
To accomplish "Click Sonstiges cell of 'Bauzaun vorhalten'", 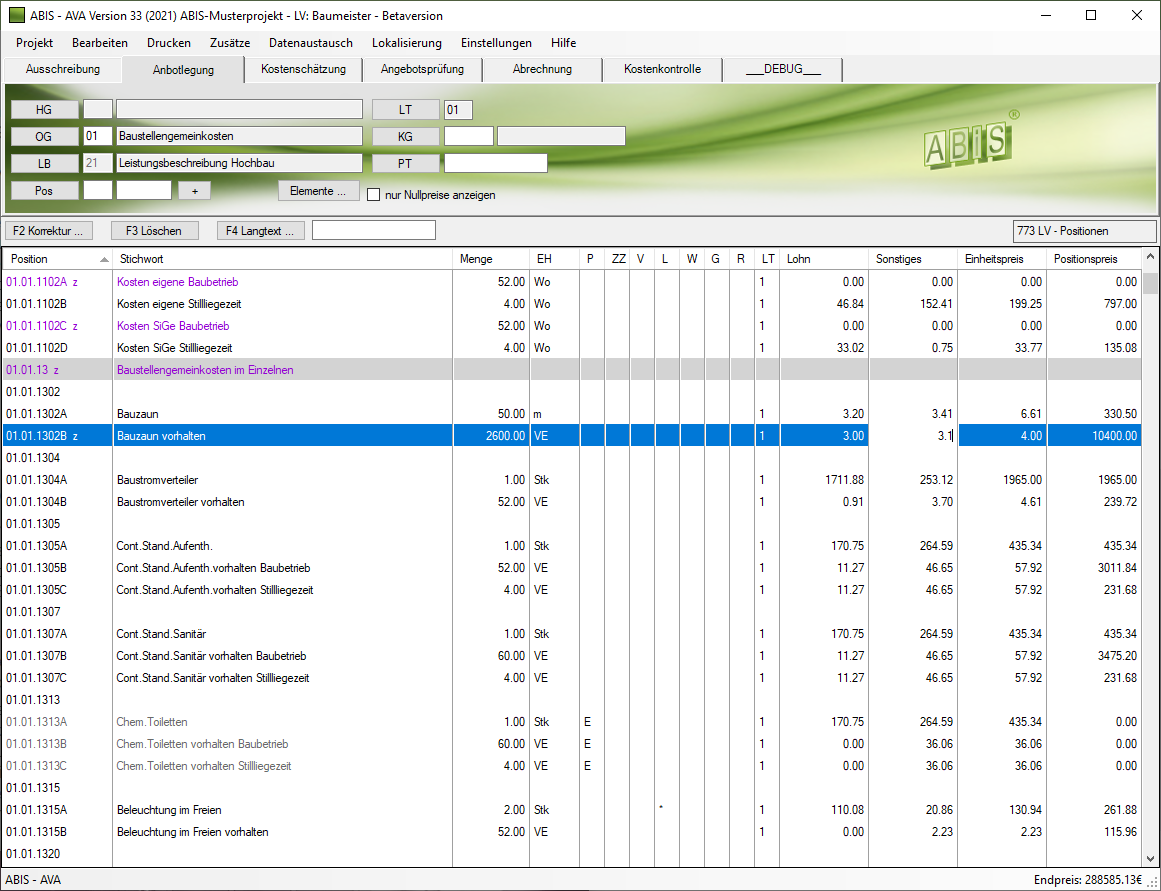I will (x=913, y=436).
